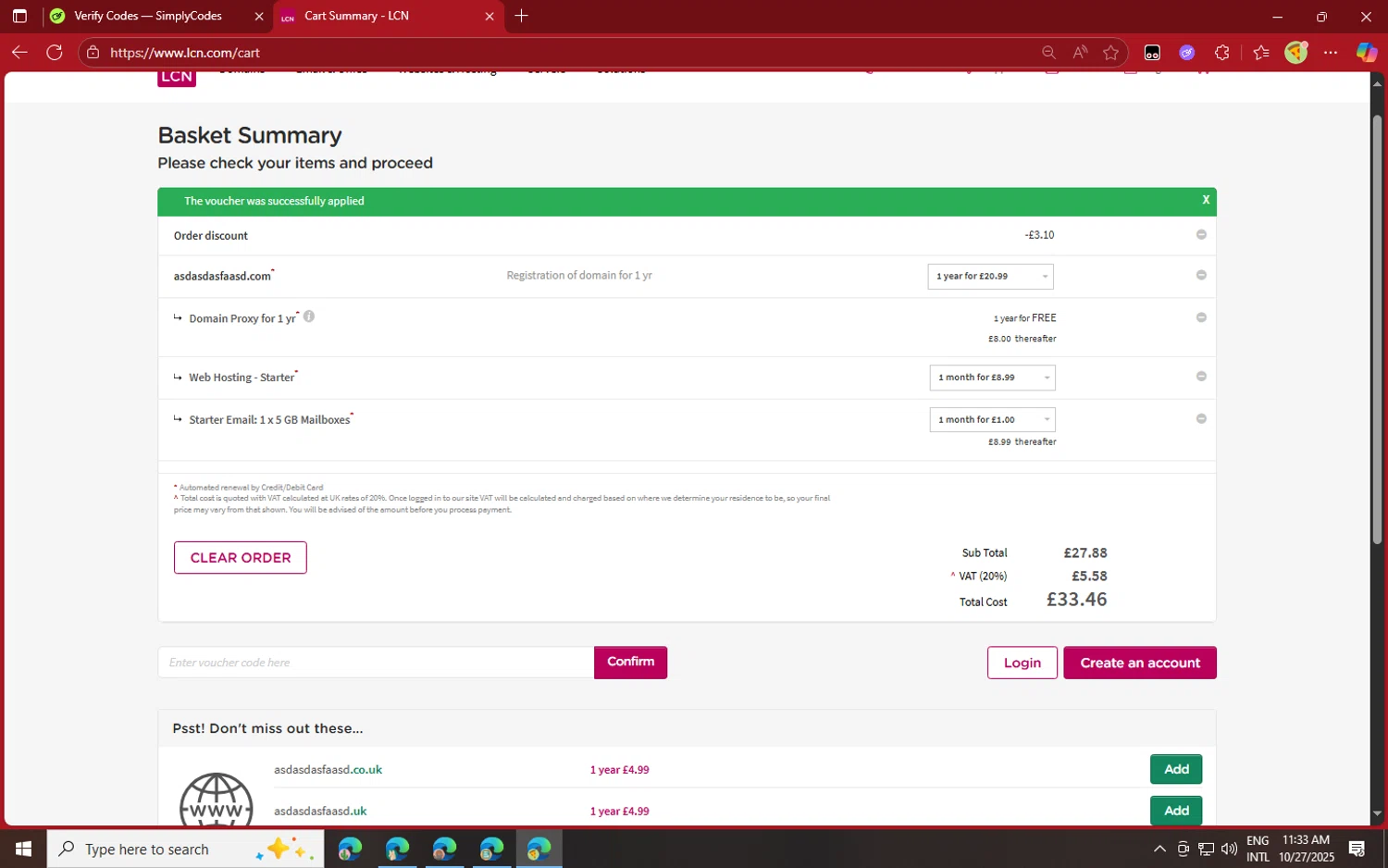Click the ENG INTL language indicator

1258,849
